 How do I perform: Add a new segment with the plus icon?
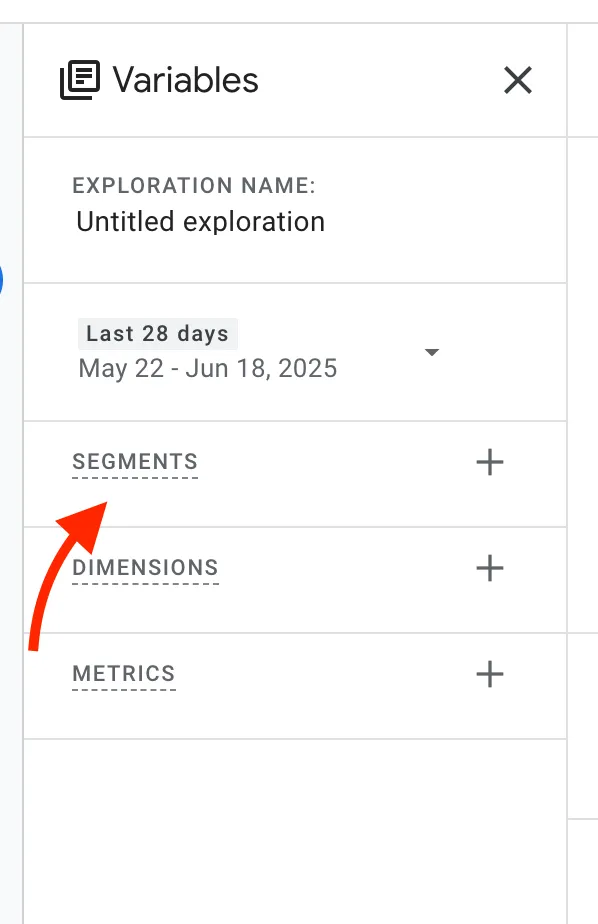[490, 462]
